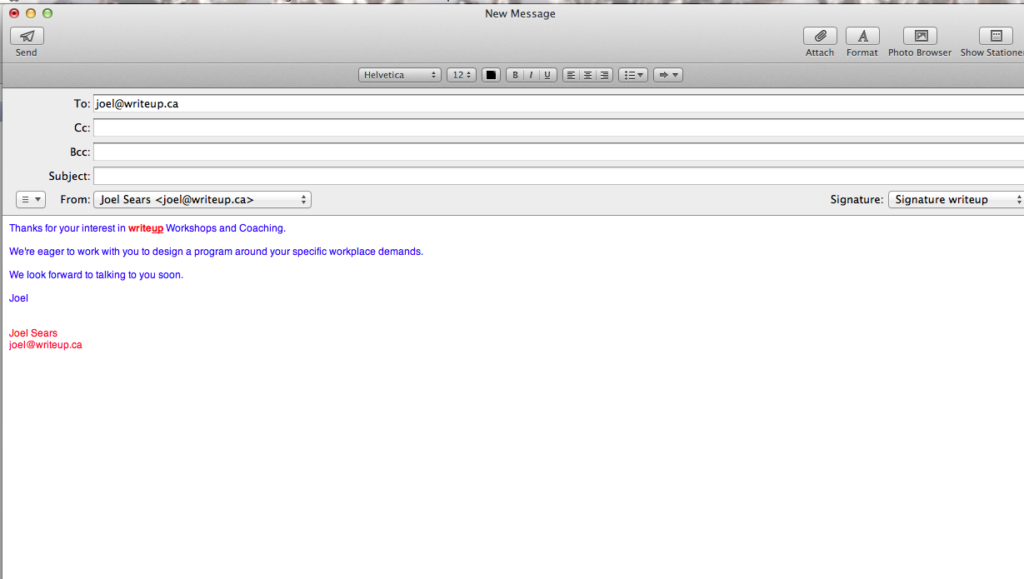Click the line 'We look forward to talking'
Screen dimensions: 1024x579
96,275
